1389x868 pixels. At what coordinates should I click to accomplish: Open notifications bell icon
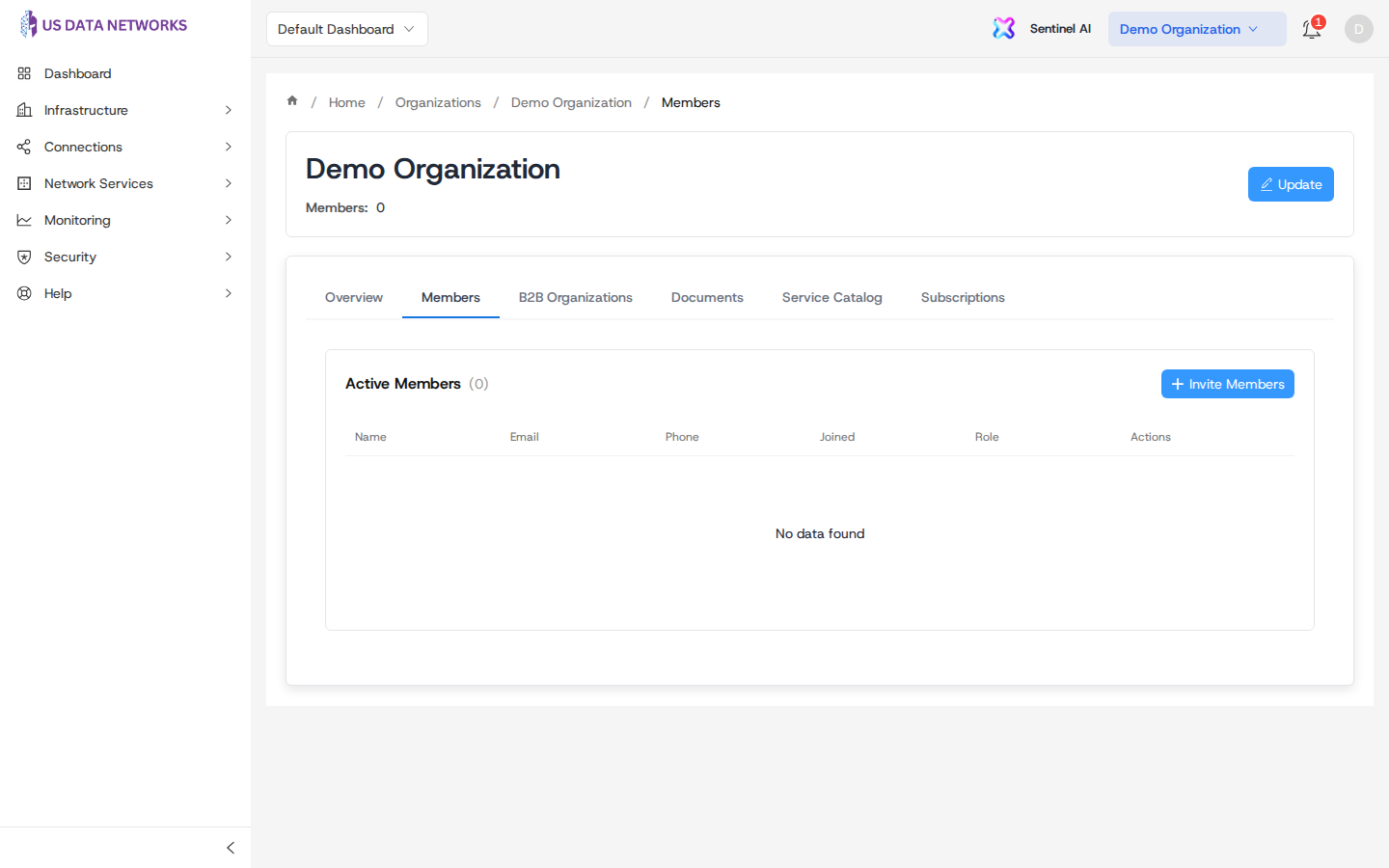1311,29
